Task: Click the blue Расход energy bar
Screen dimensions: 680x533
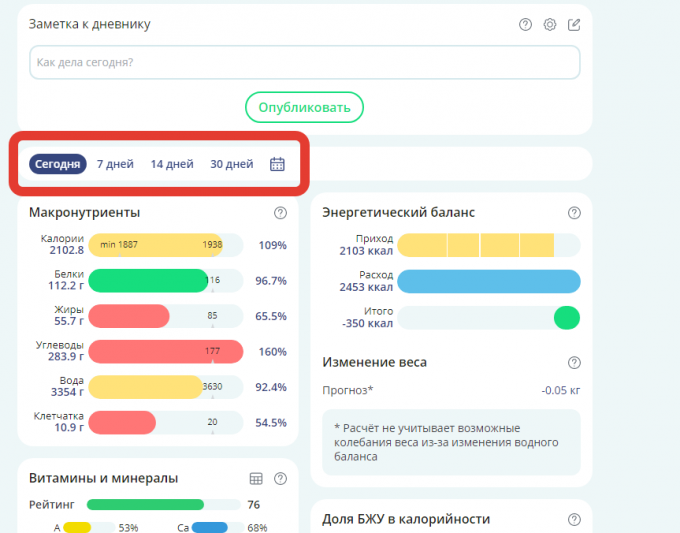Action: pyautogui.click(x=488, y=281)
